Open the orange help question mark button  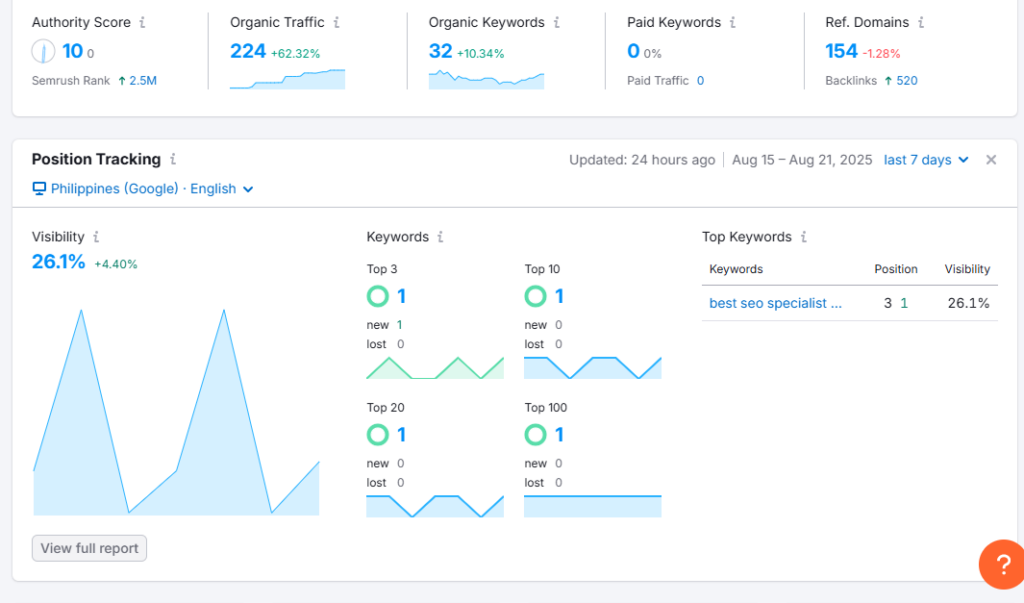pyautogui.click(x=1001, y=564)
